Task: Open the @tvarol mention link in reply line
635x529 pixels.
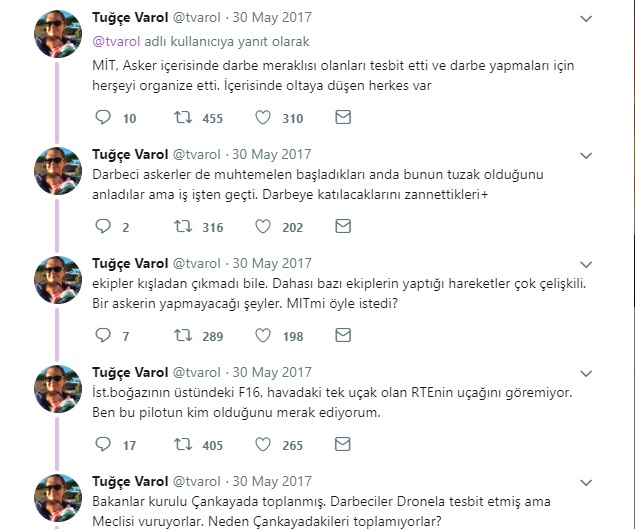Action: 116,41
